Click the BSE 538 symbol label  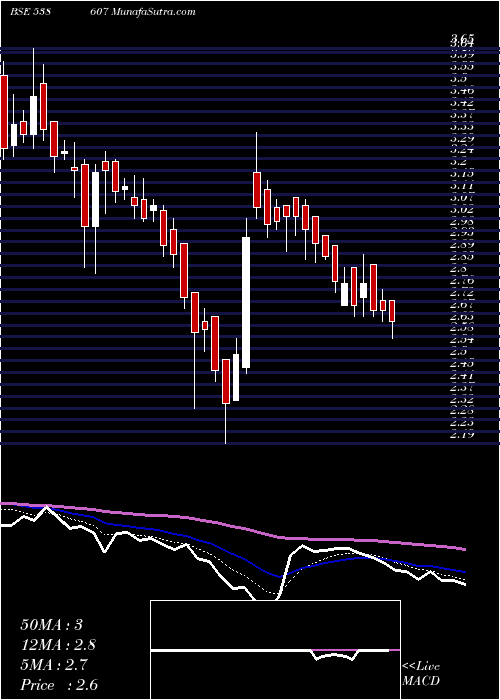(x=29, y=12)
